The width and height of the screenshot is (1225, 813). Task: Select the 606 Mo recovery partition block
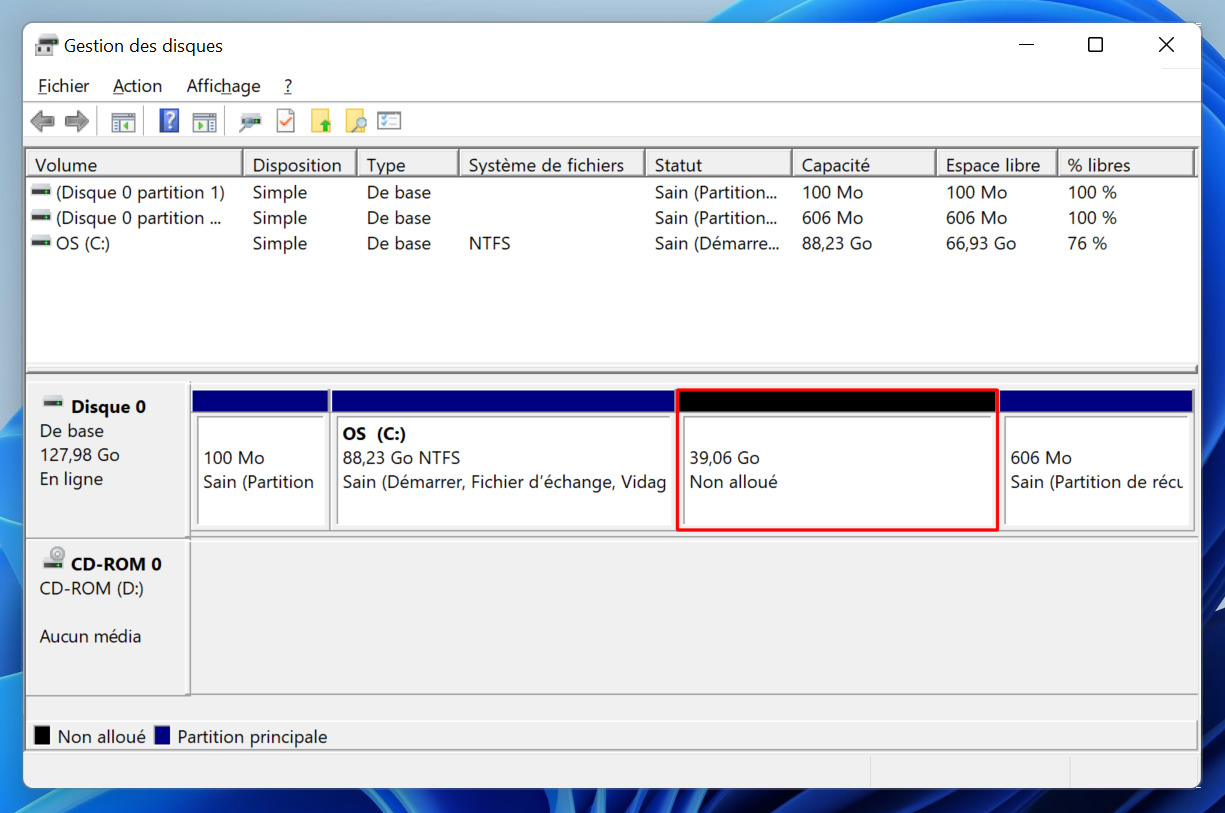1096,459
